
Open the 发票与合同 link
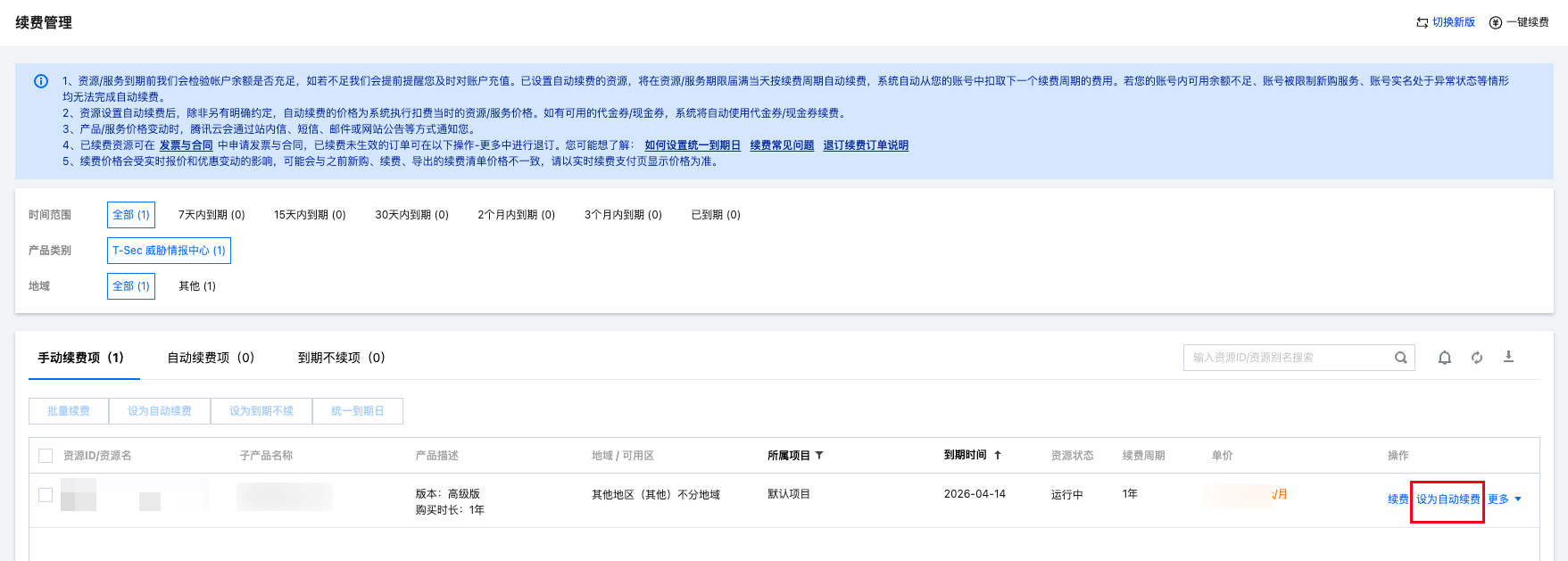point(186,145)
